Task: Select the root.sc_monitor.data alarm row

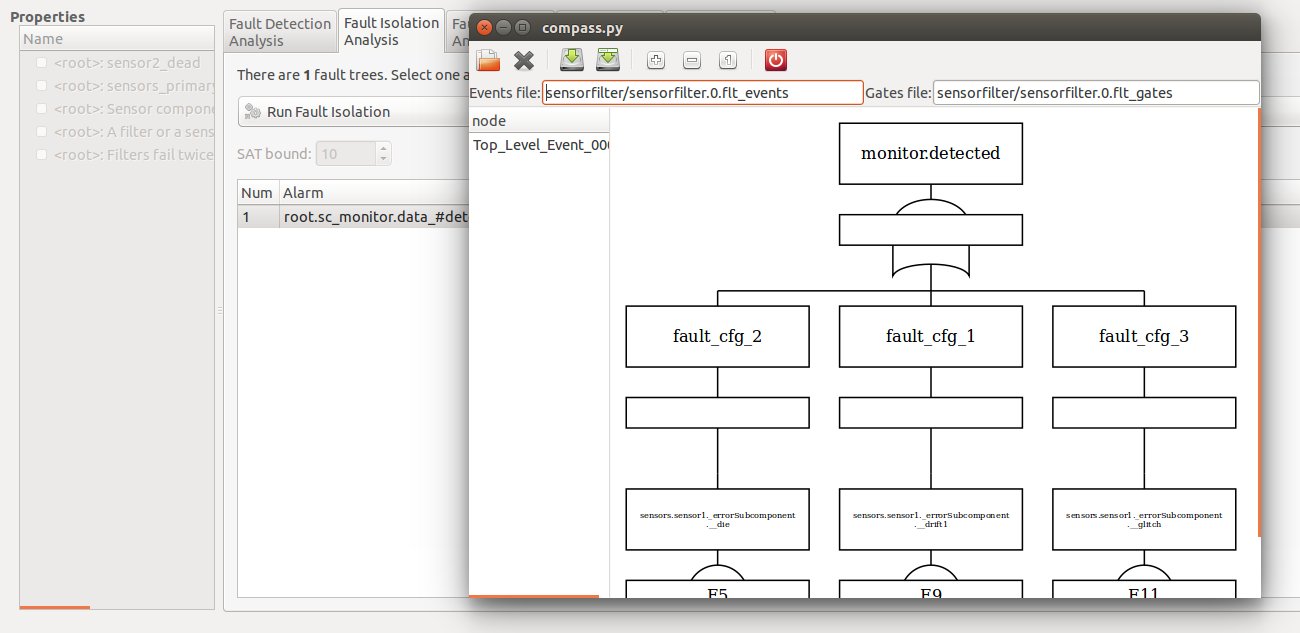Action: pyautogui.click(x=353, y=216)
